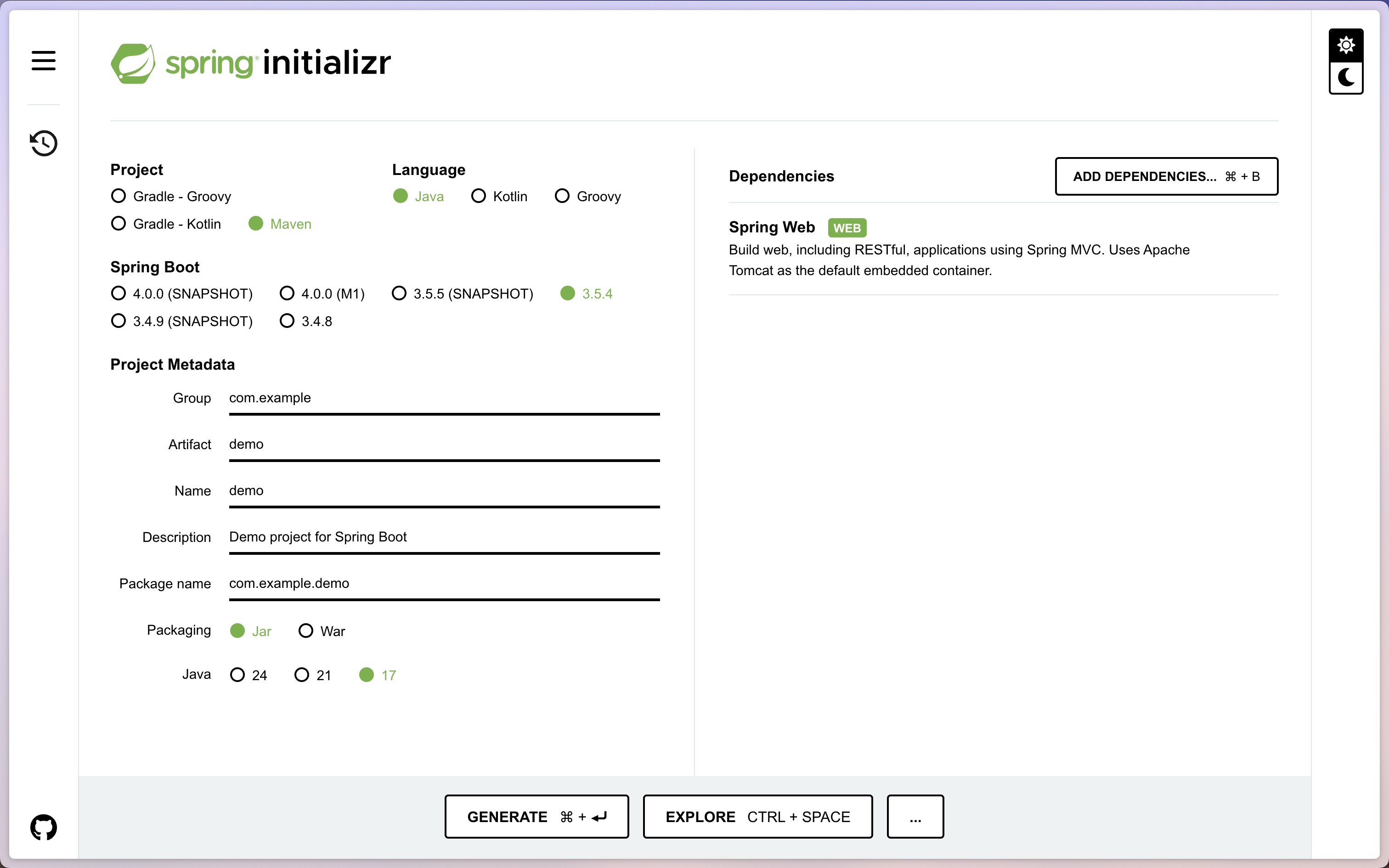Select Spring Boot 3.5.5 (SNAPSHOT)
This screenshot has height=868, width=1389.
click(x=463, y=293)
